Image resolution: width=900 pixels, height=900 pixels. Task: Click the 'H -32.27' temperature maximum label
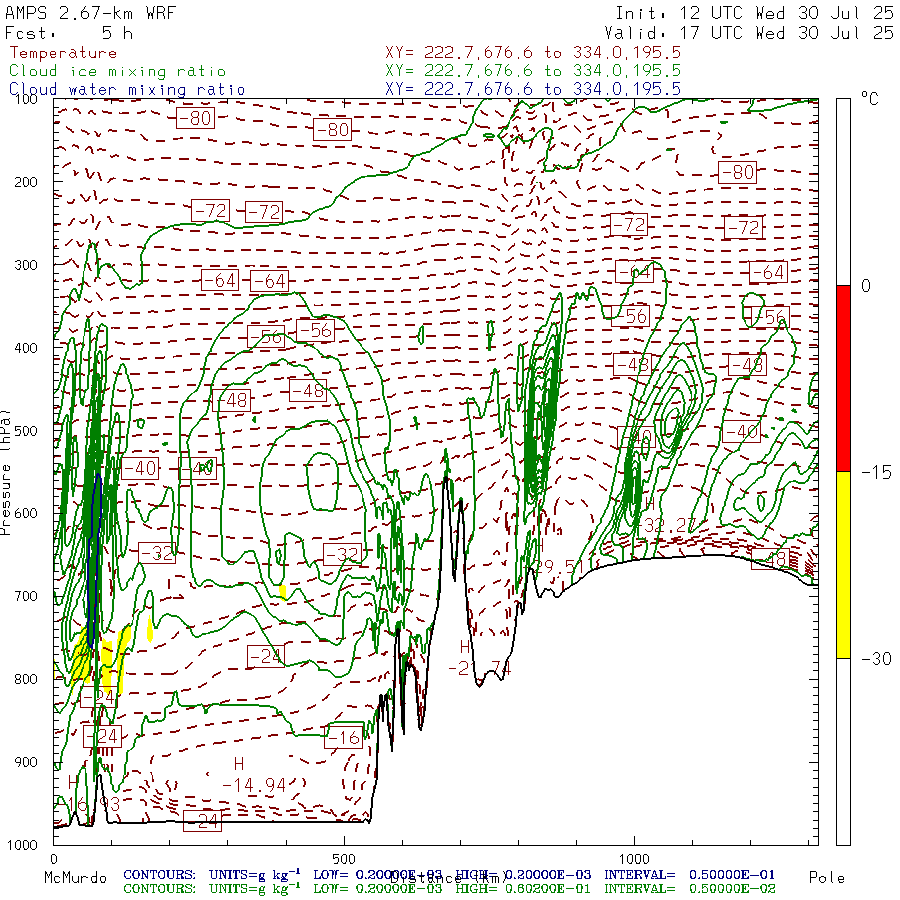pos(666,515)
